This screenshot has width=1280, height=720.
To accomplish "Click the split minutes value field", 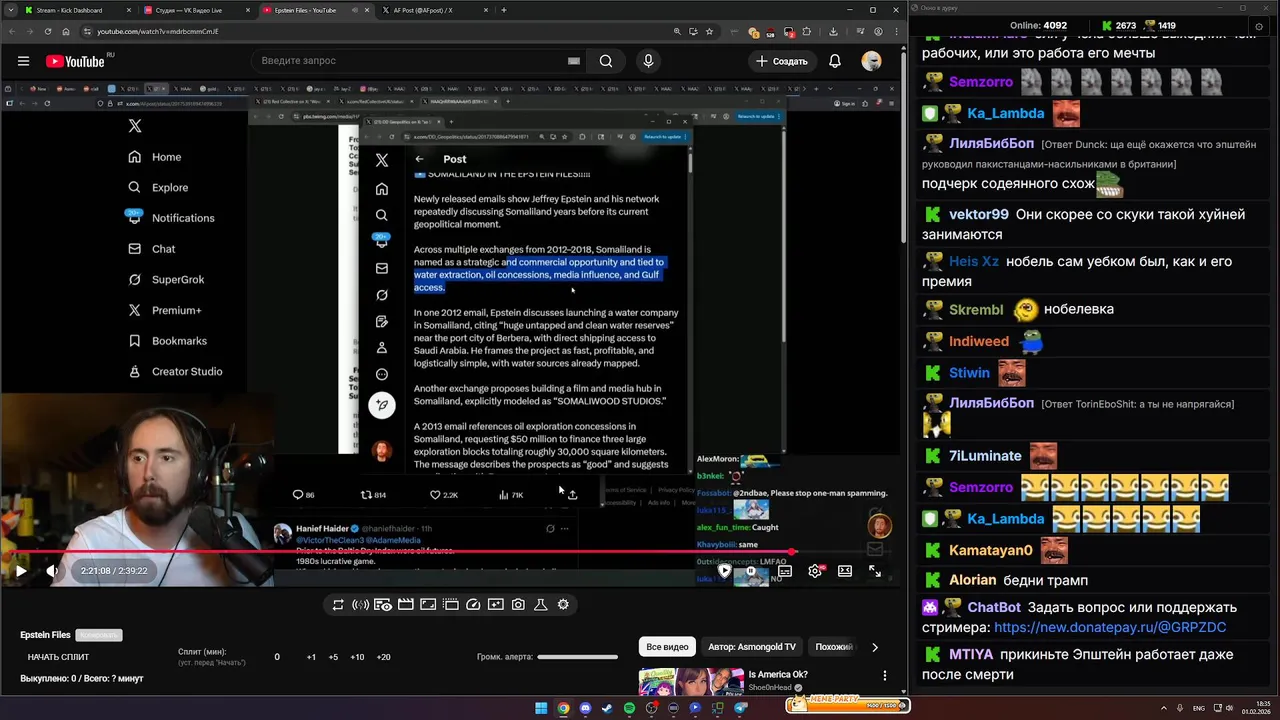I will (277, 657).
